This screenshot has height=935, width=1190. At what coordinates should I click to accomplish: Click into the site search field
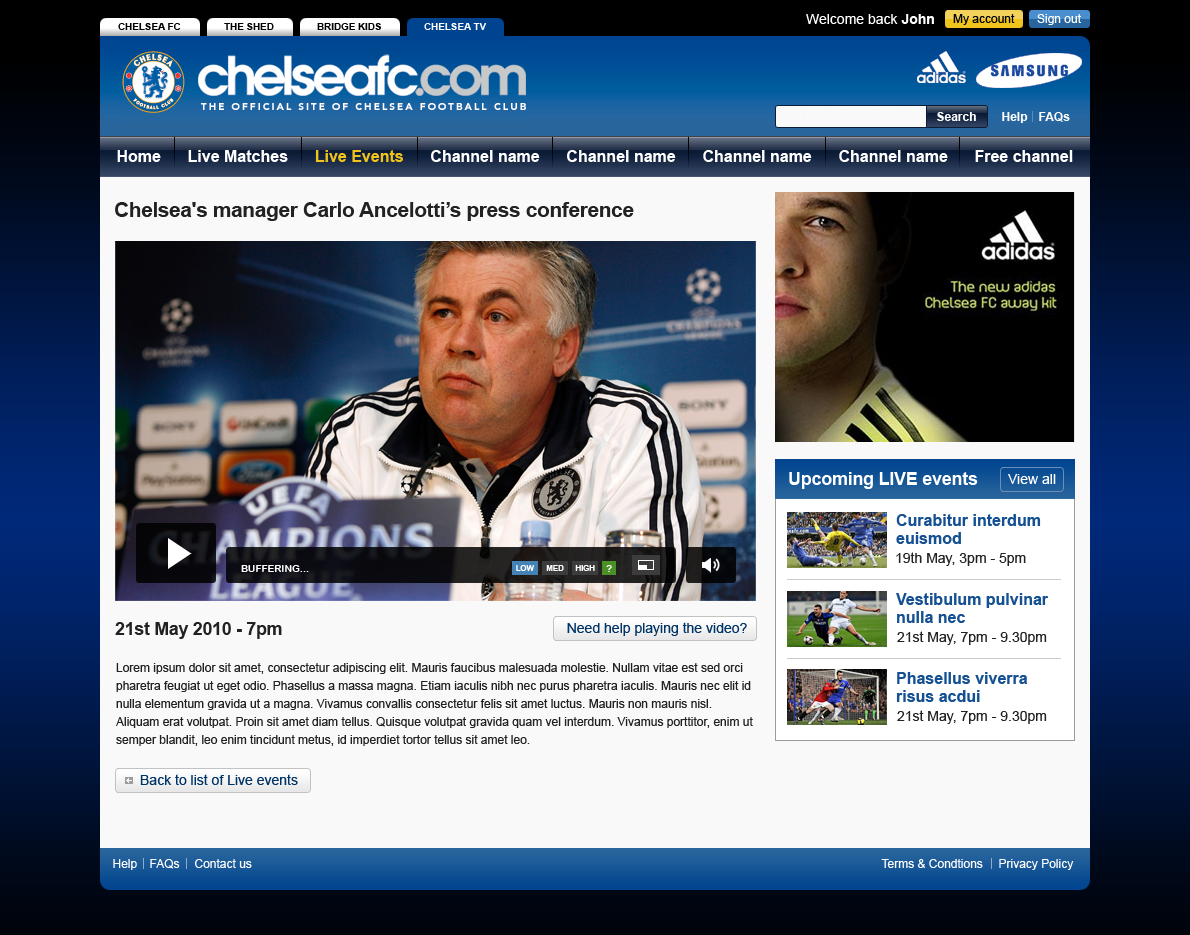[x=851, y=117]
